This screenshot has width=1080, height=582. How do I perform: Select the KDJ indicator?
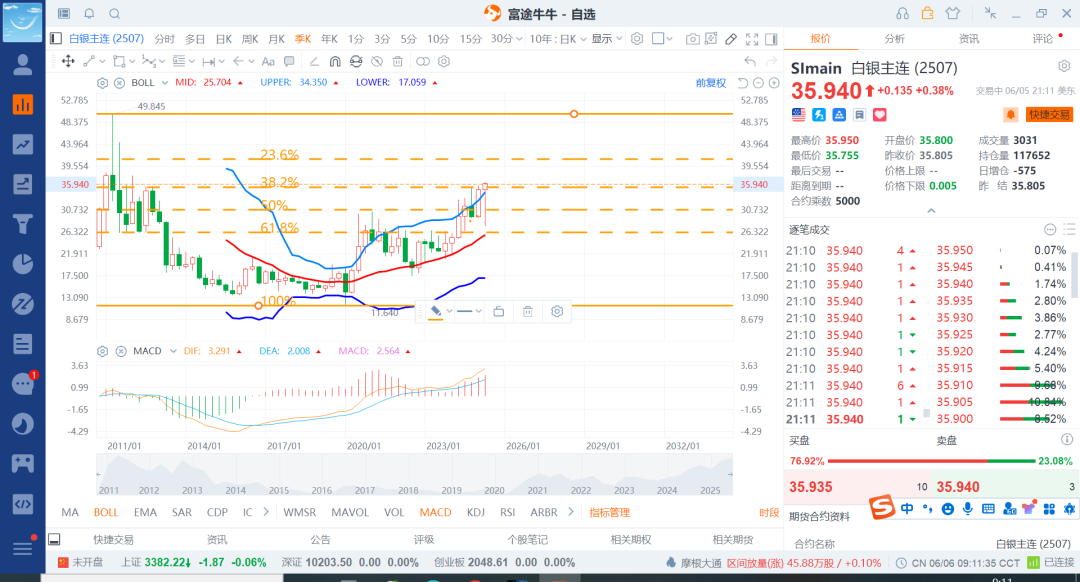(475, 512)
